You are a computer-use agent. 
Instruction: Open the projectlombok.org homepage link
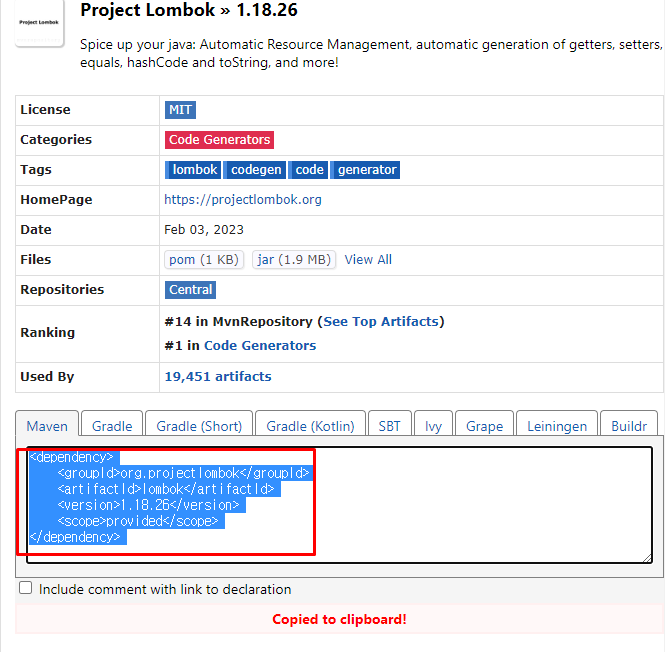243,199
